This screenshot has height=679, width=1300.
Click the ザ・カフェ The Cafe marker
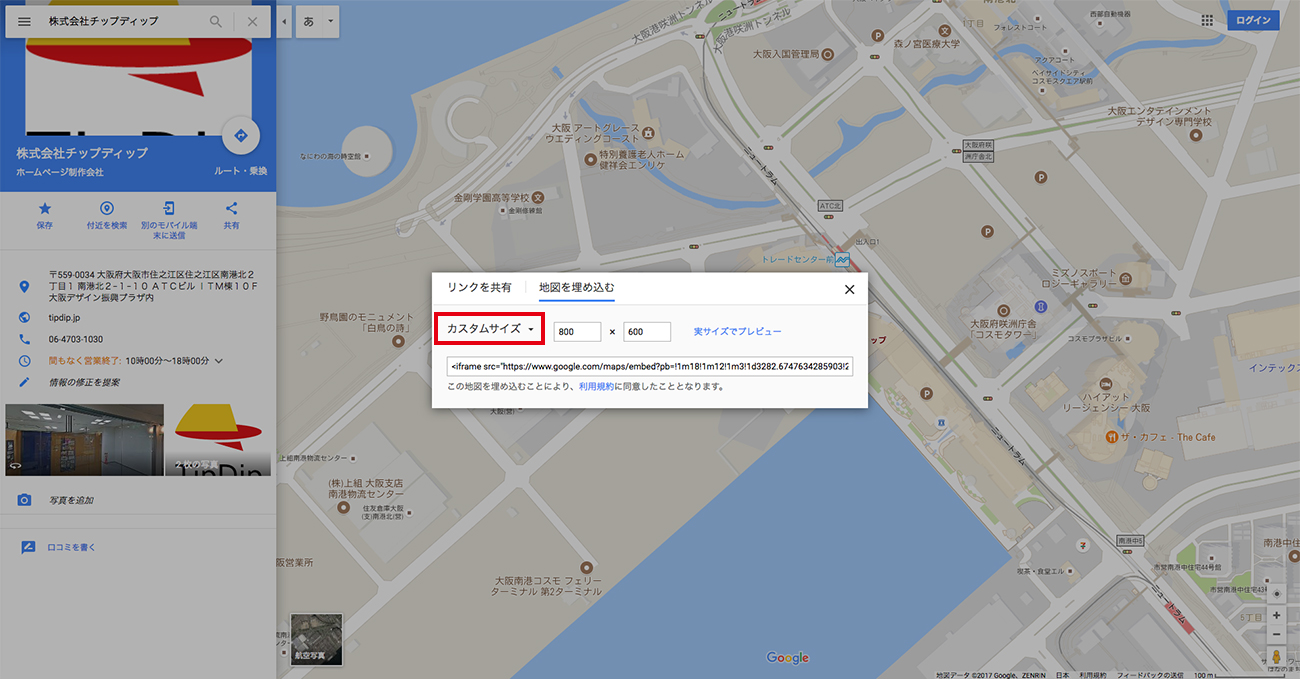point(1111,437)
